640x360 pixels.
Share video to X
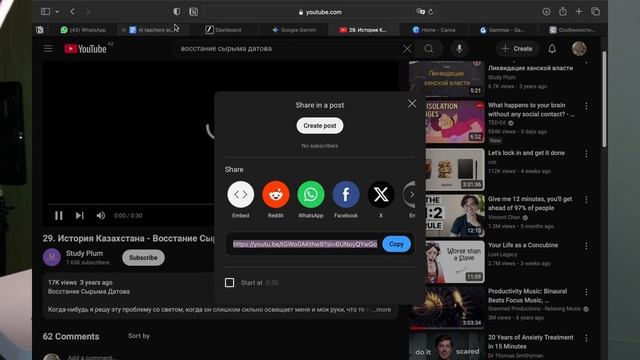pyautogui.click(x=381, y=195)
